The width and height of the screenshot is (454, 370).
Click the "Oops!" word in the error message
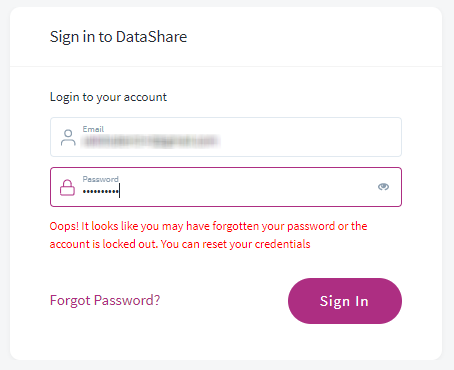[x=64, y=226]
